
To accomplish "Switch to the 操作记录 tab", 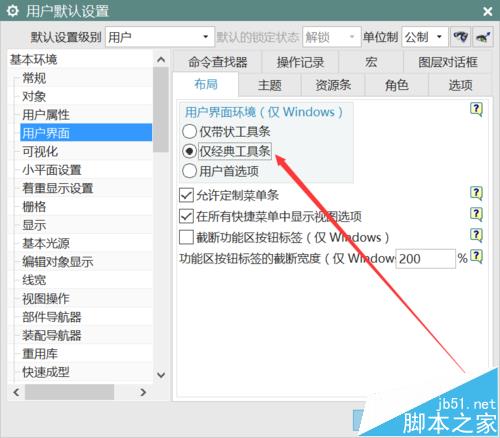I will [300, 62].
